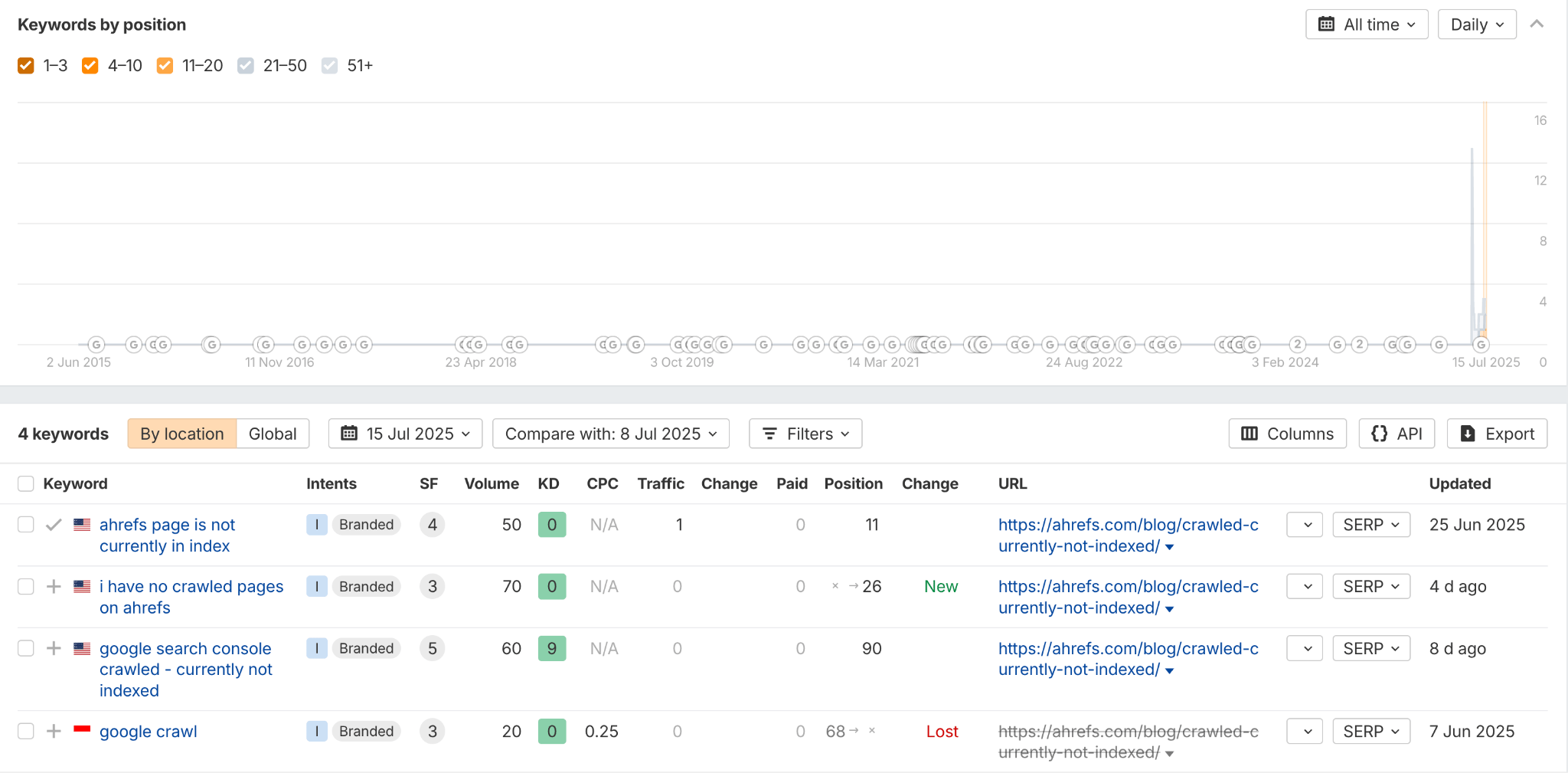Viewport: 1568px width, 773px height.
Task: Open the SERP dropdown for the first keyword
Action: [x=1370, y=524]
